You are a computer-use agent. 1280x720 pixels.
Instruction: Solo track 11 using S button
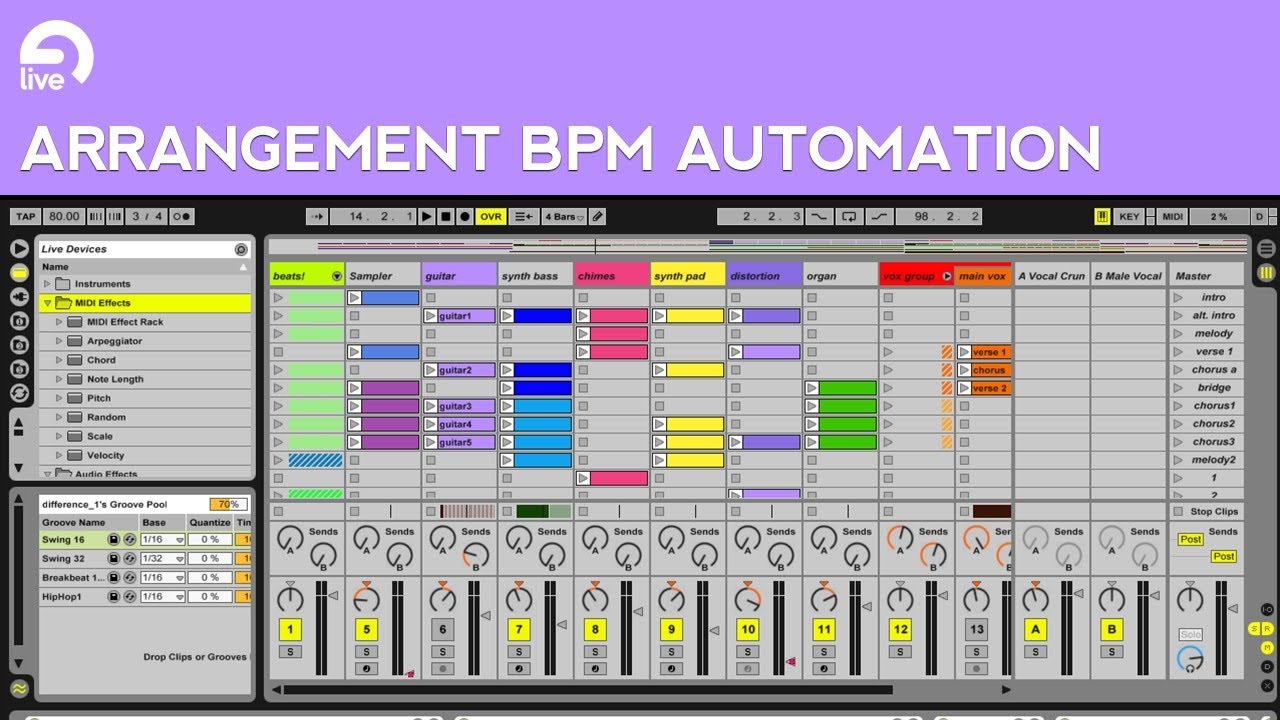823,651
